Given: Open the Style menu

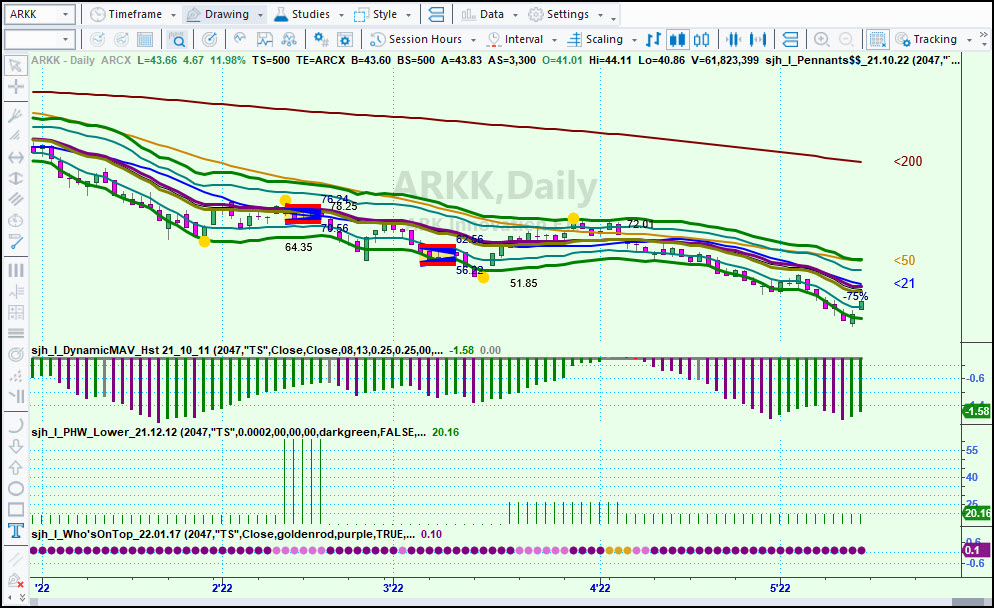Looking at the screenshot, I should tap(376, 15).
